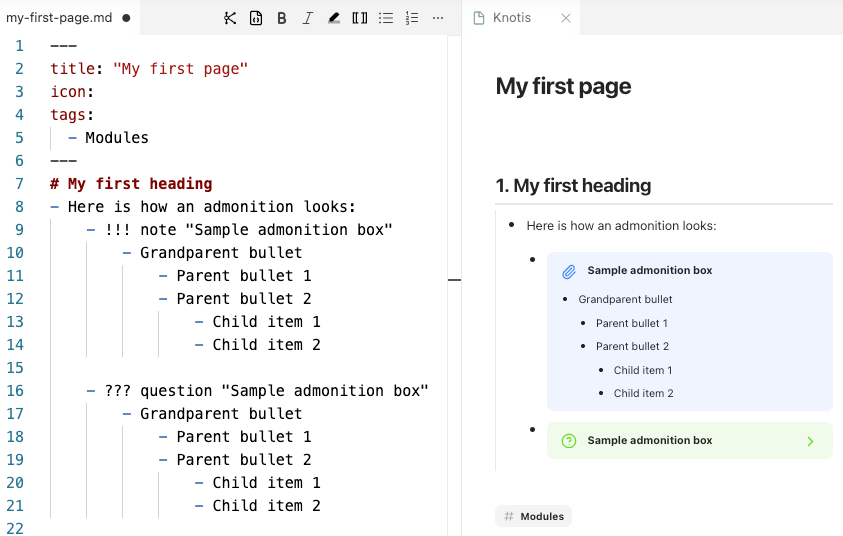Image resolution: width=843 pixels, height=536 pixels.
Task: Insert a bulleted list
Action: coord(385,18)
